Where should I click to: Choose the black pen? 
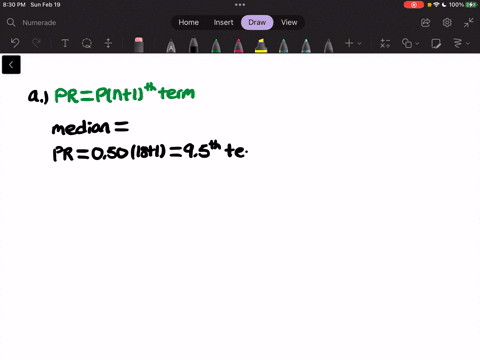pos(193,45)
